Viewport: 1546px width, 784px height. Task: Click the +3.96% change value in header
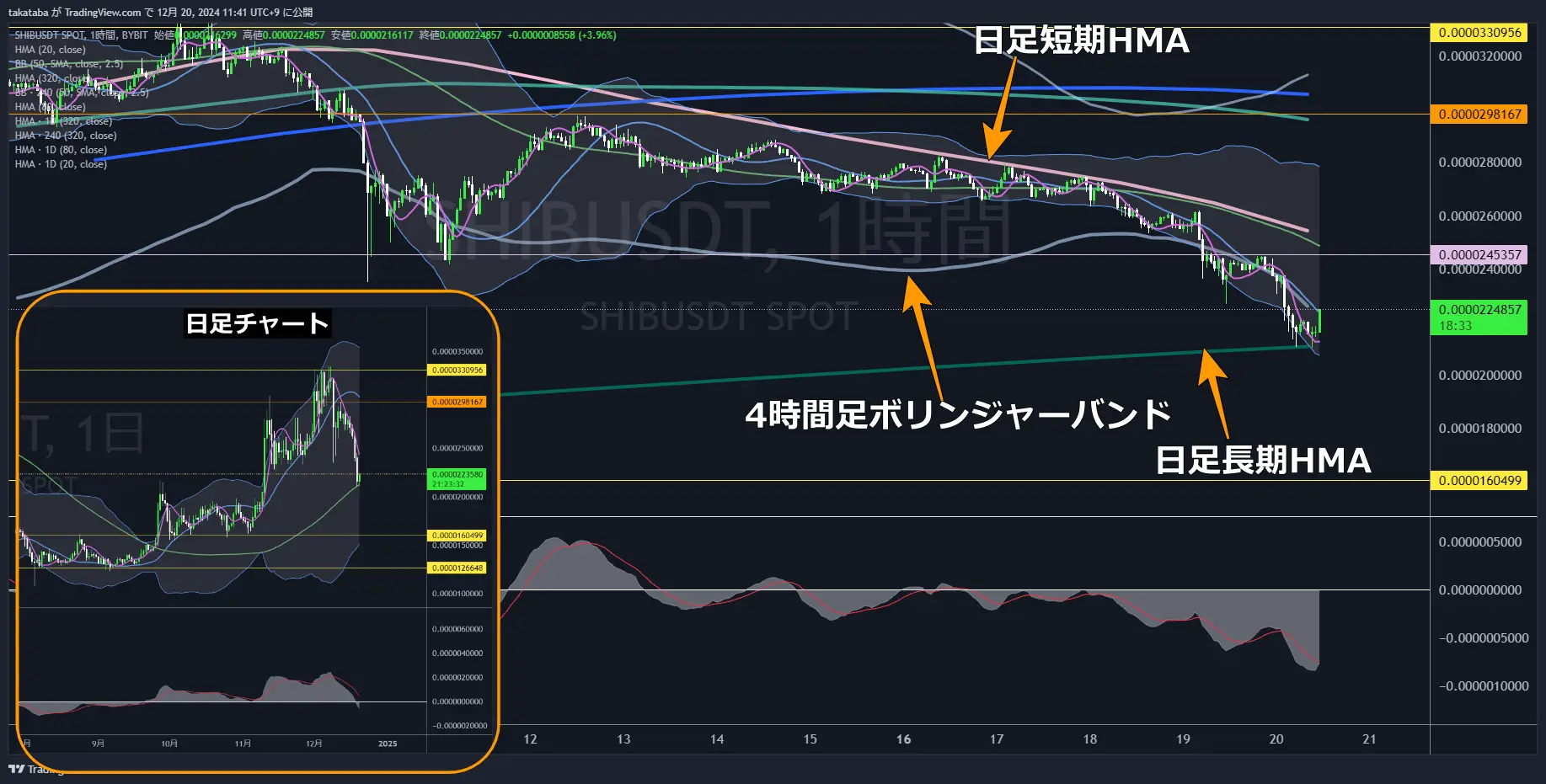(596, 35)
